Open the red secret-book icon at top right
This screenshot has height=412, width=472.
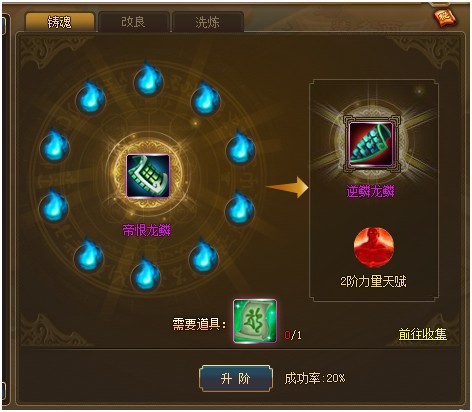point(446,18)
